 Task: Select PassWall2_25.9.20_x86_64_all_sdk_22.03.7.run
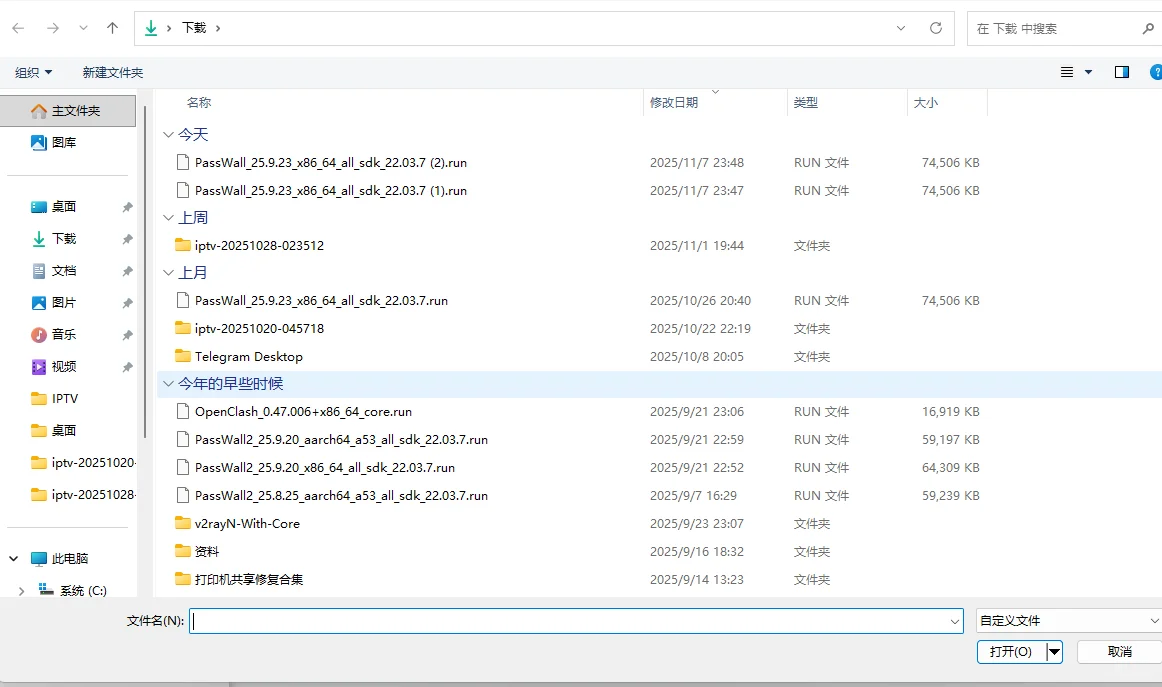(325, 468)
